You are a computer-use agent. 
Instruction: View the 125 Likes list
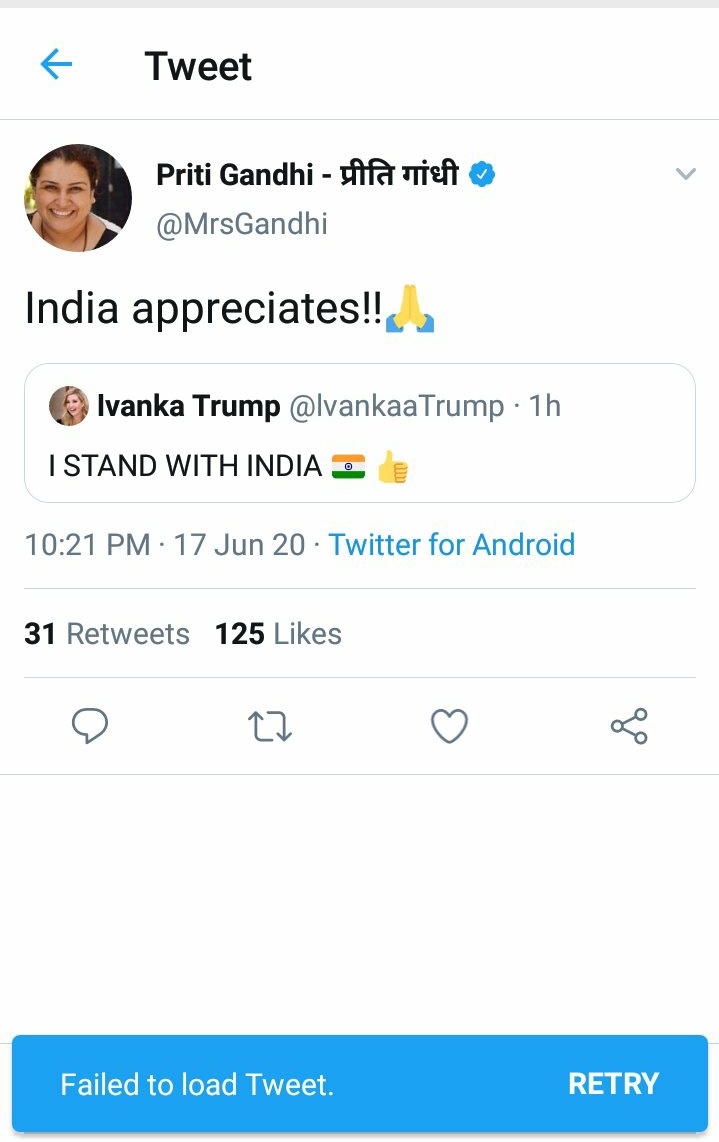pyautogui.click(x=278, y=634)
